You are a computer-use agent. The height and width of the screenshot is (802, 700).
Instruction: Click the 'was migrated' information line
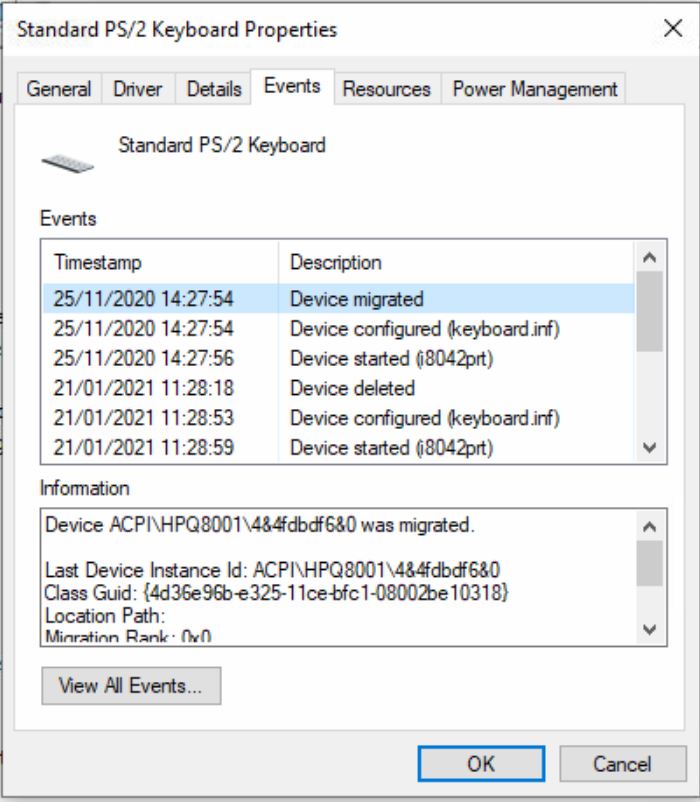260,525
